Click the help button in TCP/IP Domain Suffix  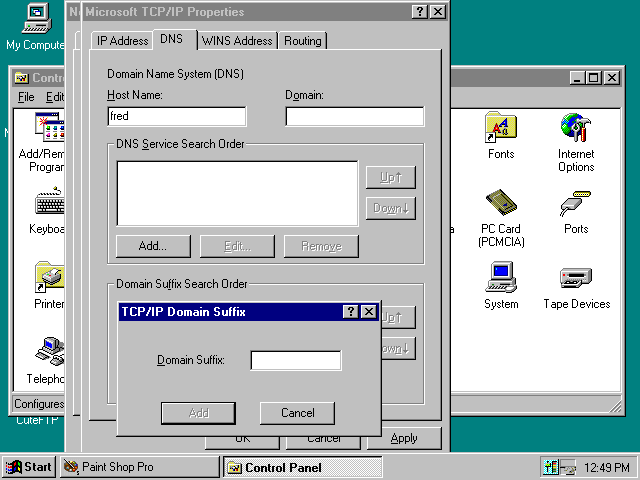[x=351, y=312]
